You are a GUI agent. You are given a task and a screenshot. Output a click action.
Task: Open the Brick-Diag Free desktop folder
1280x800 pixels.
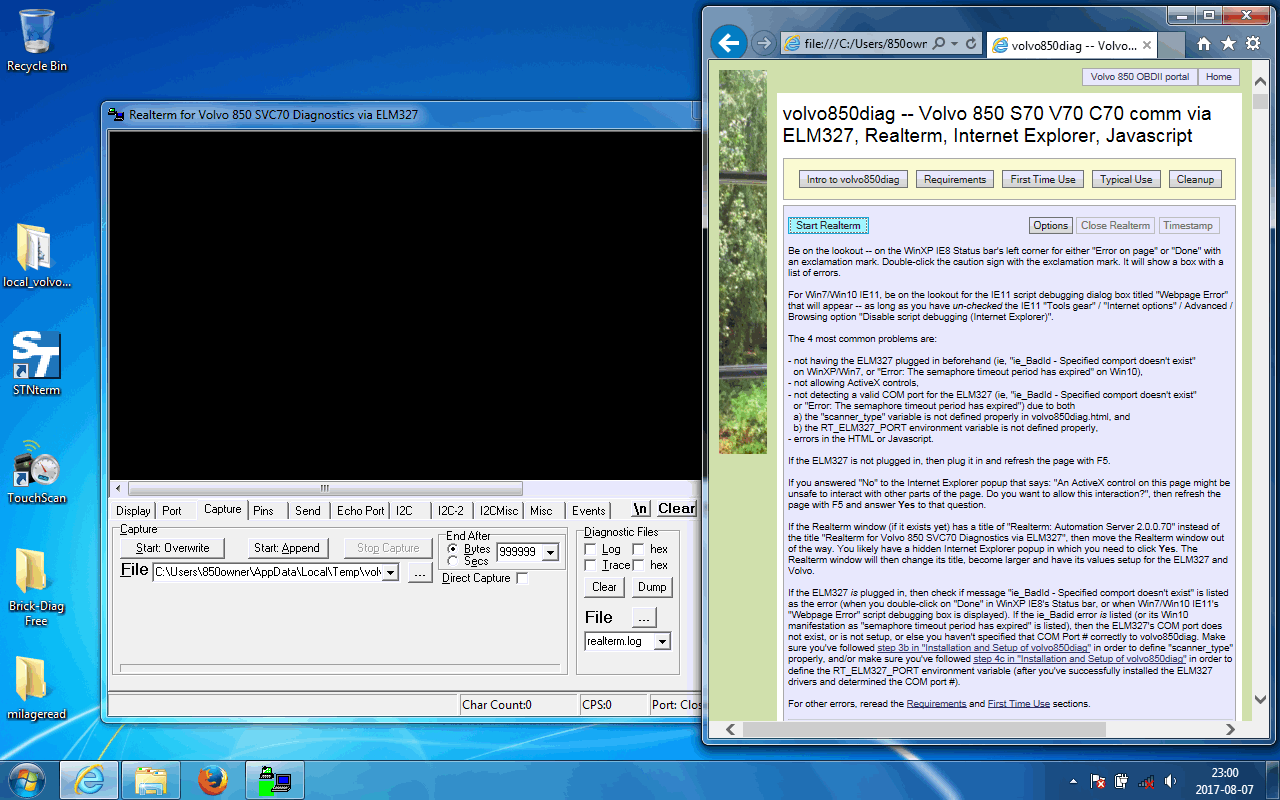37,588
